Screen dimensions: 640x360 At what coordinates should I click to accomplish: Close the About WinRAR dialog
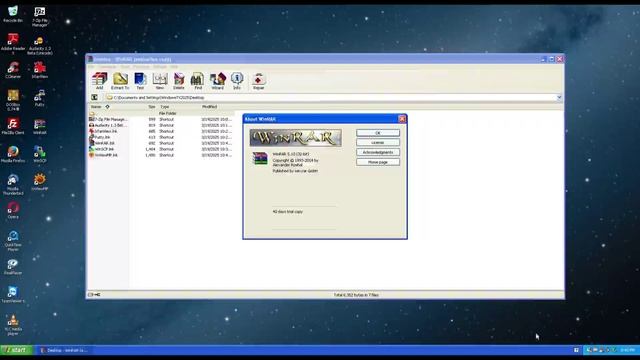click(x=402, y=119)
